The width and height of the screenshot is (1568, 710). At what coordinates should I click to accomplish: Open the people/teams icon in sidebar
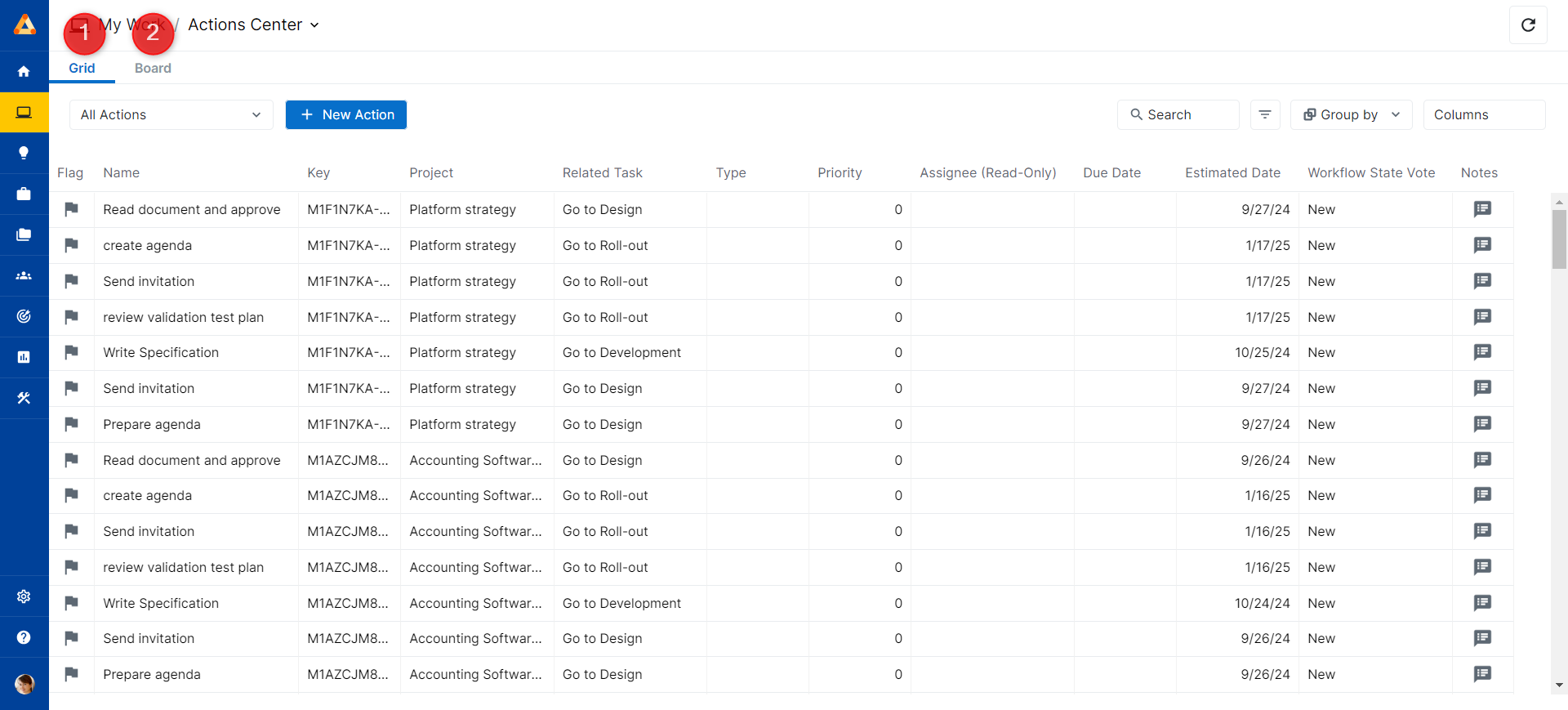(x=24, y=275)
